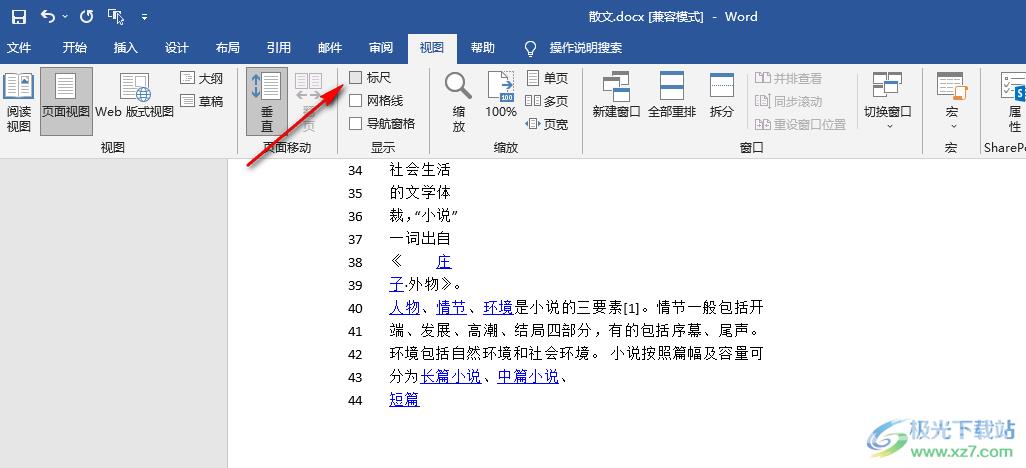The image size is (1026, 468).
Task: Enable the 标尺 ruler checkbox
Action: 355,78
